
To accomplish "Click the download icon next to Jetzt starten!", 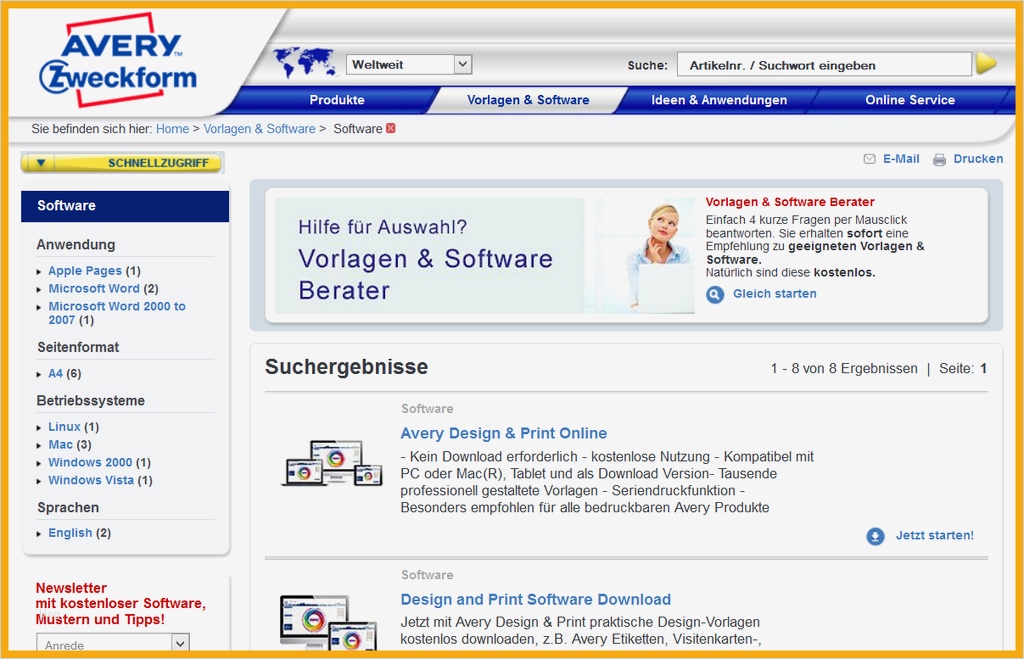I will pos(875,536).
